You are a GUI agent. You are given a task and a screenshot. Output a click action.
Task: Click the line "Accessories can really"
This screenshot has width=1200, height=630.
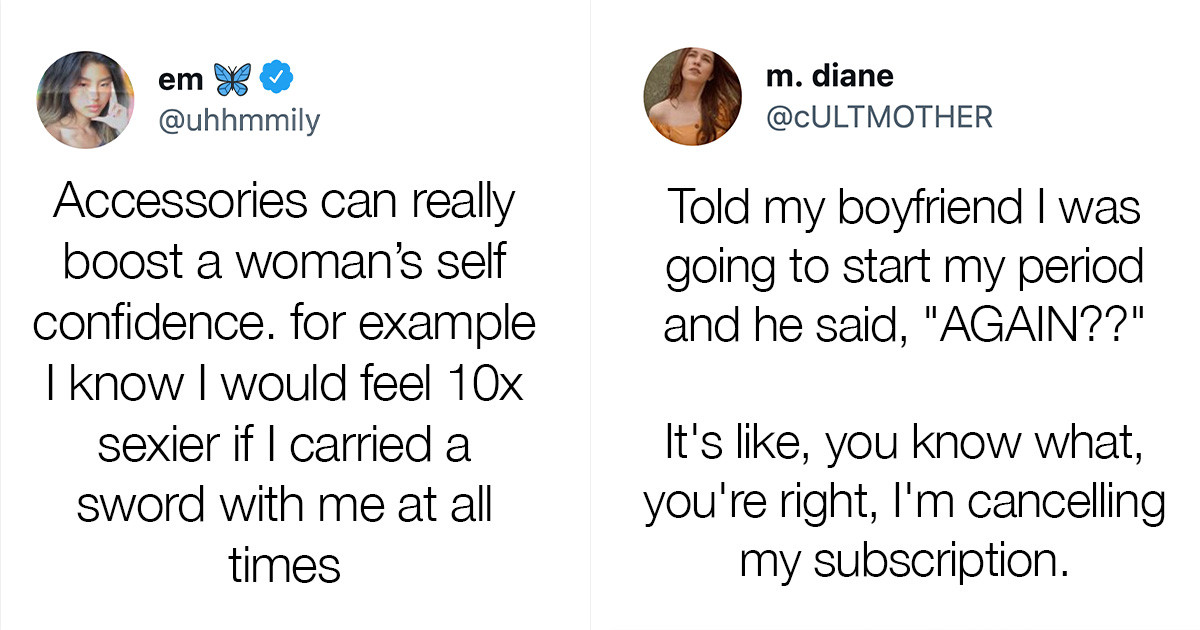284,202
